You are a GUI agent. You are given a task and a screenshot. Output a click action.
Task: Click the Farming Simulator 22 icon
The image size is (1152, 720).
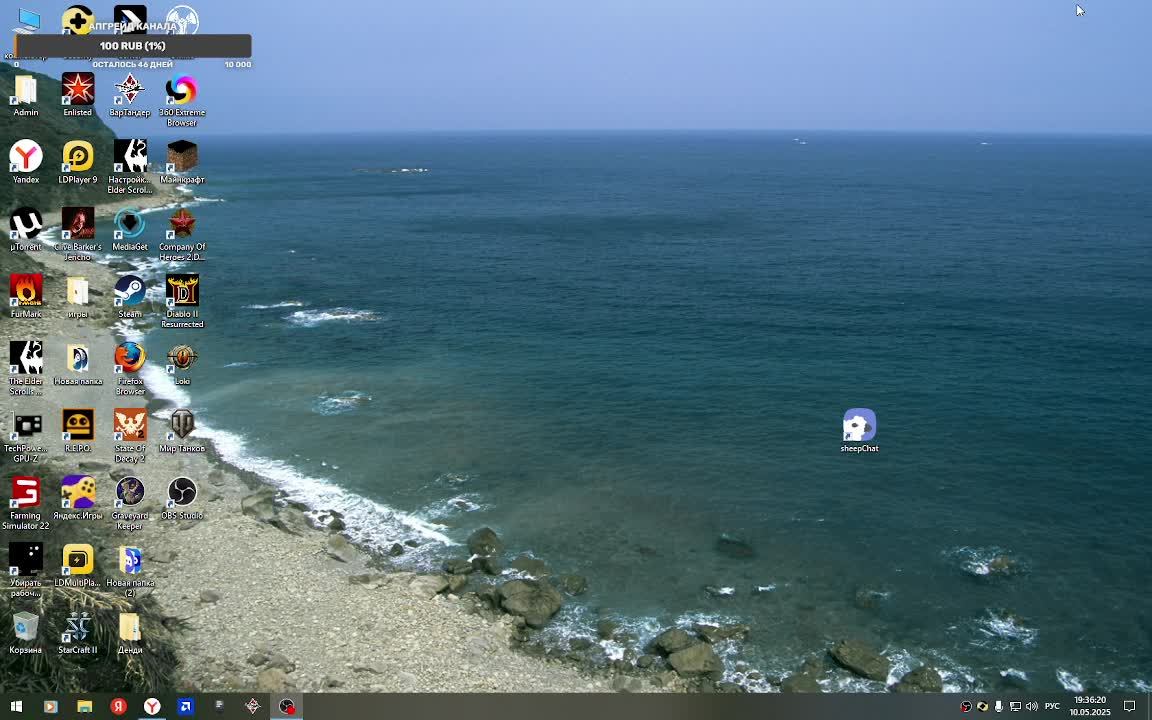pyautogui.click(x=26, y=493)
